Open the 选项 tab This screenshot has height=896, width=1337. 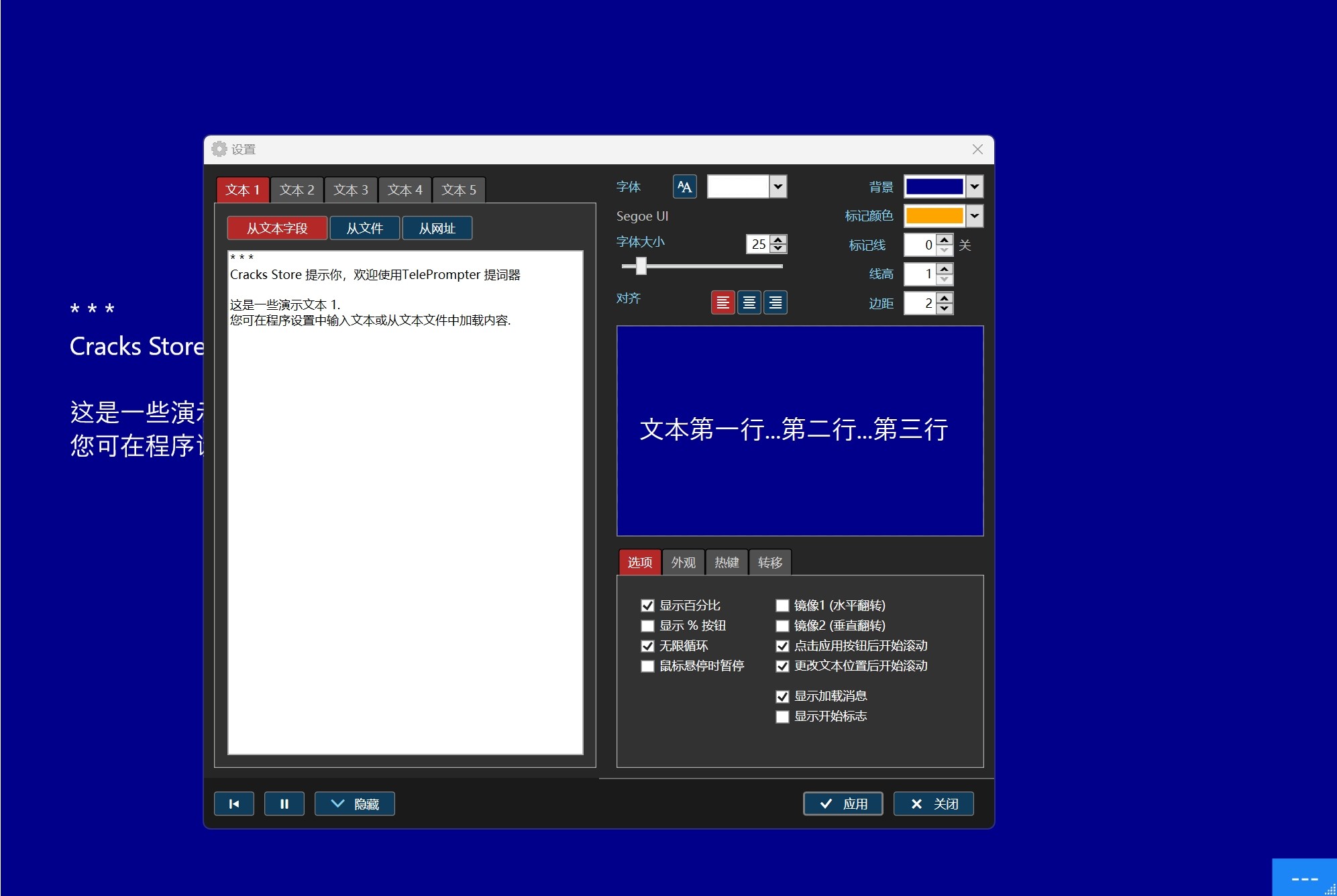tap(640, 562)
